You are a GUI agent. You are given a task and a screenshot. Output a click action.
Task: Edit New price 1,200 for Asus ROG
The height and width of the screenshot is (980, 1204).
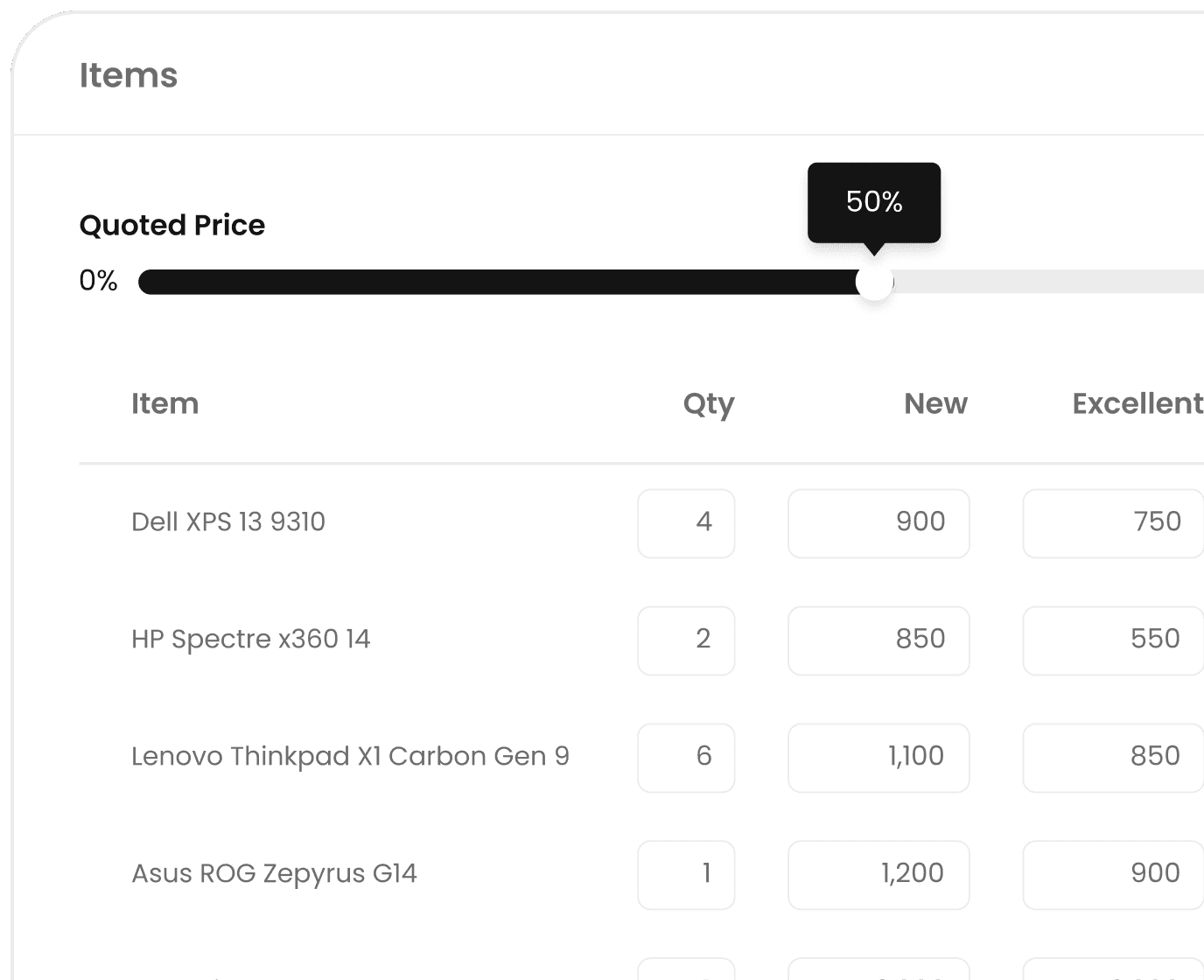pyautogui.click(x=878, y=875)
